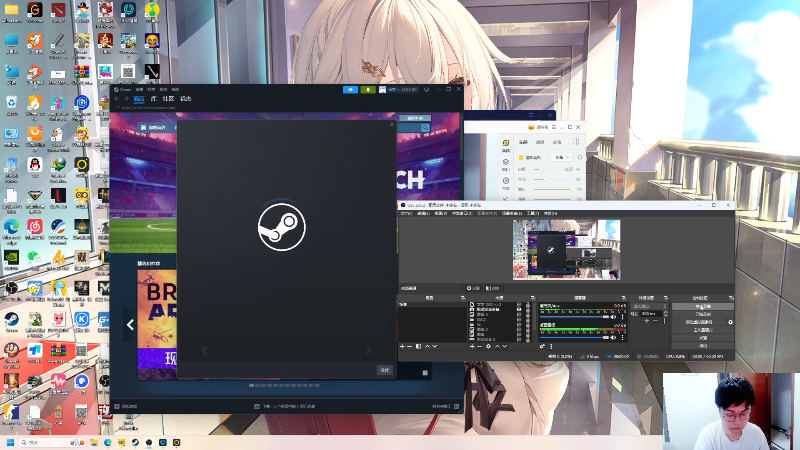
Task: Adjust the OBS transition duration stepper
Action: [x=665, y=314]
